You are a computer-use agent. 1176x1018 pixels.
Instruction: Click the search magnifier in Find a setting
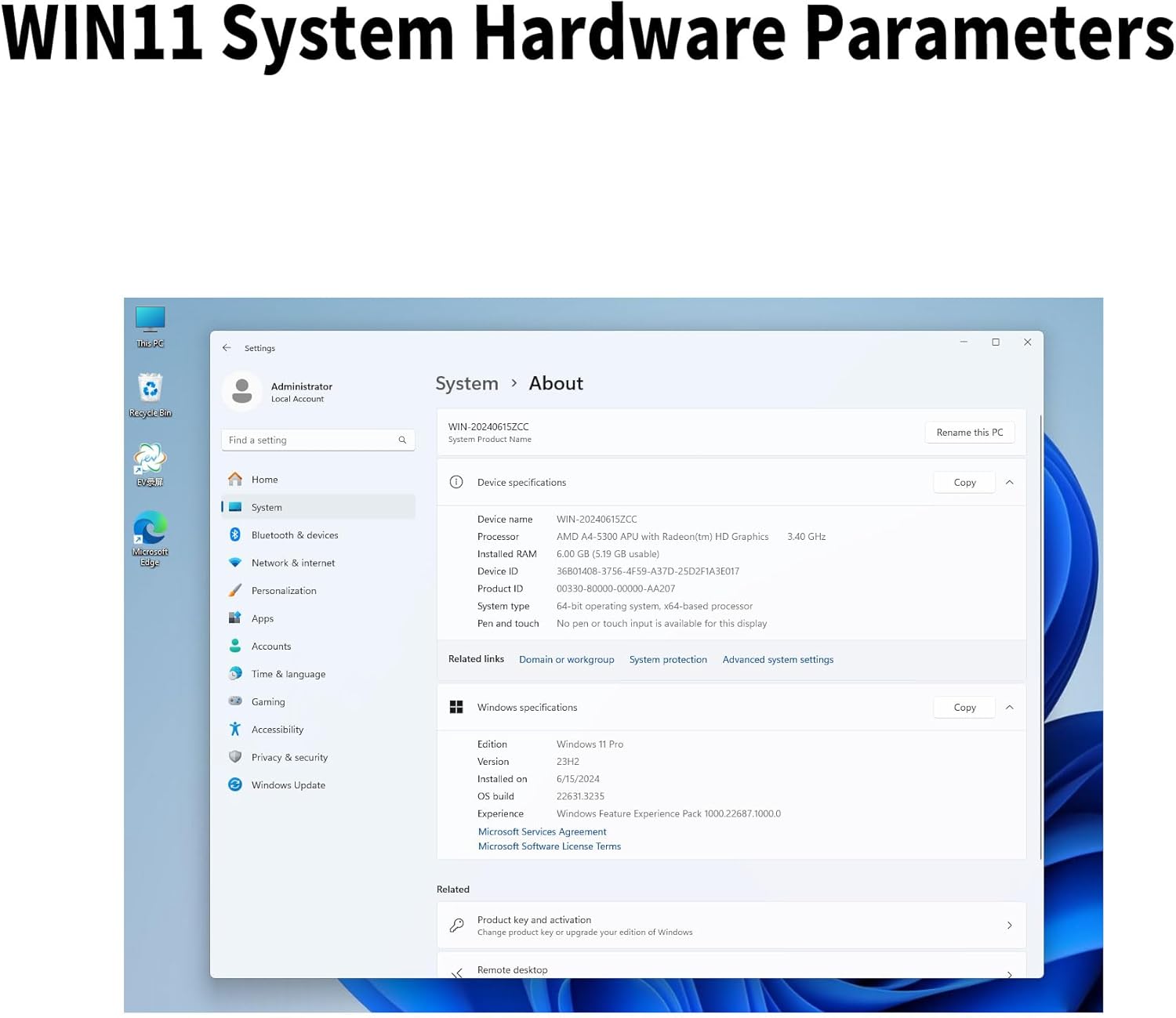click(x=402, y=440)
